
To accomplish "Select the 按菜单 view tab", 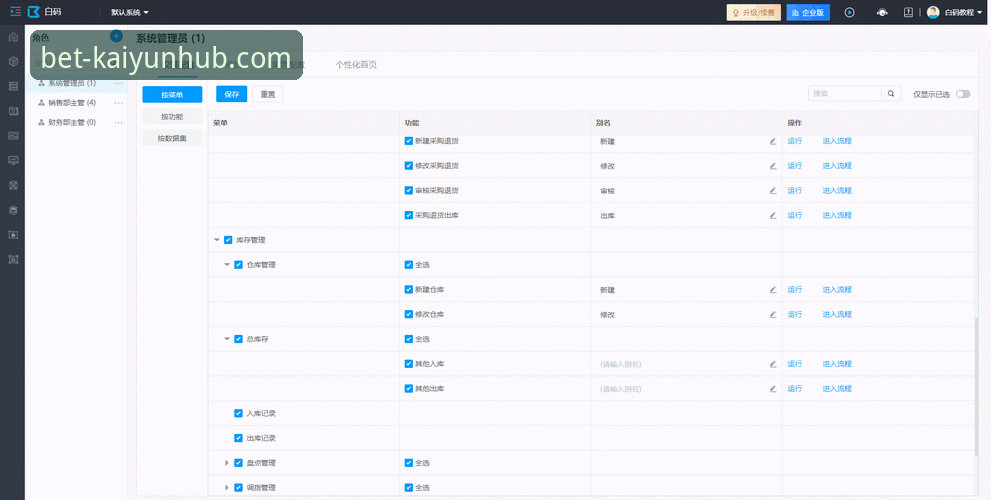I will (x=172, y=95).
